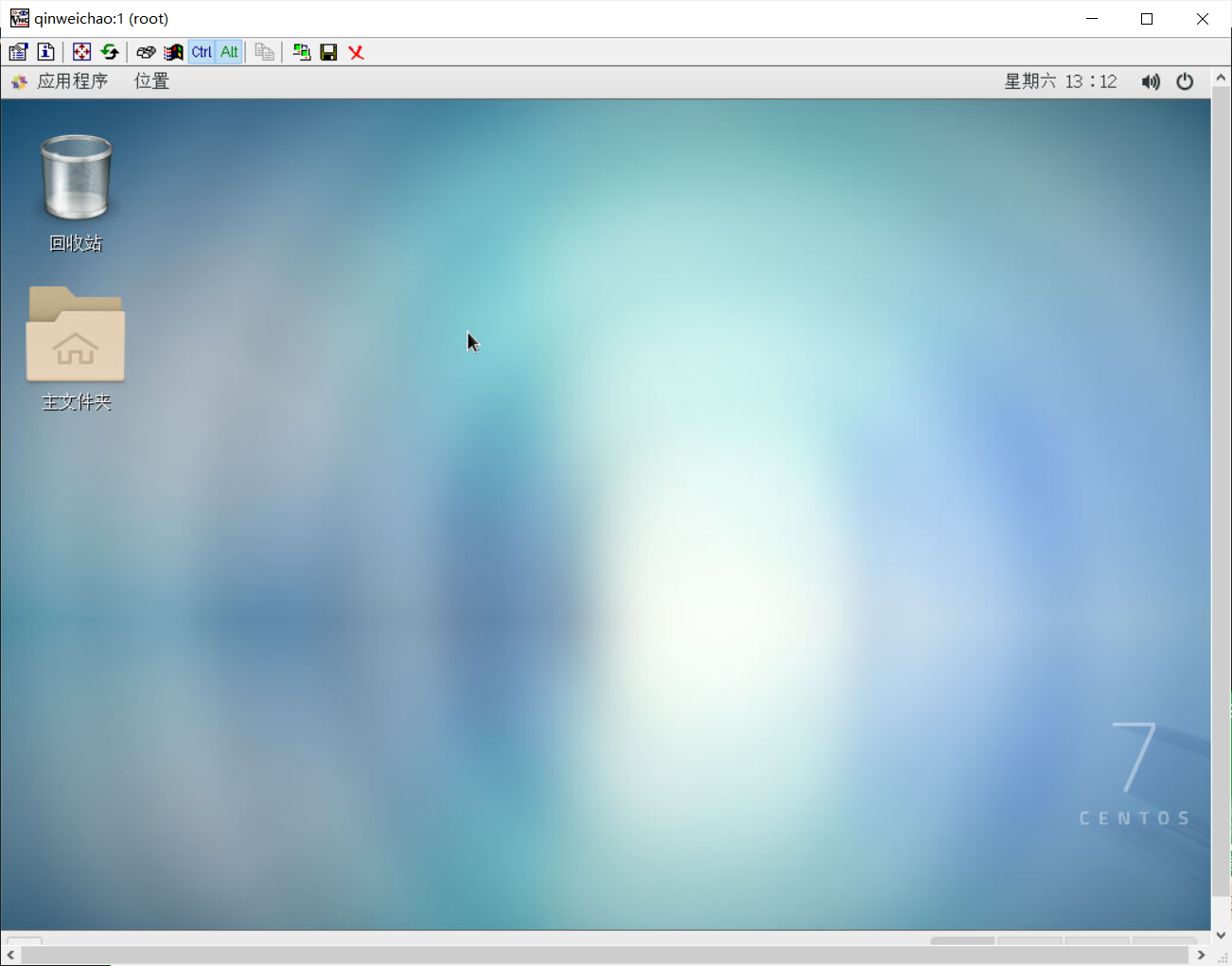
Task: Close the qinweichao:1 viewer window
Action: [x=1203, y=19]
